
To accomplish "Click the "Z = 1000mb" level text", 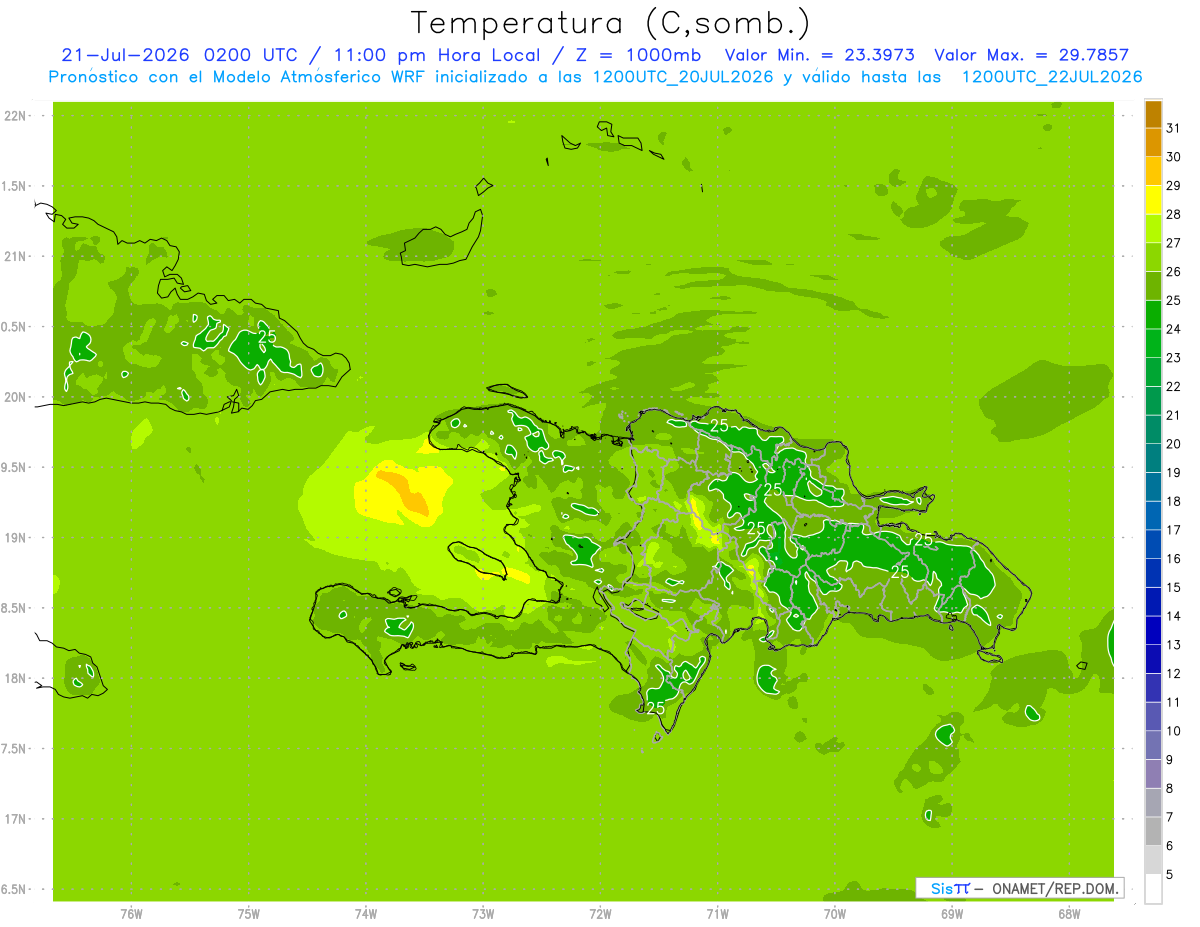I will (x=635, y=55).
